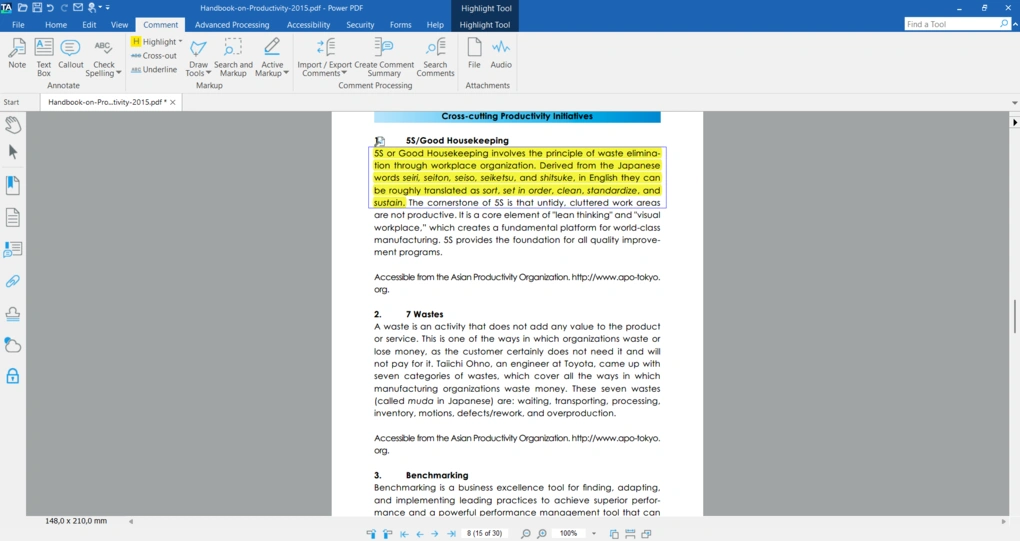Click the Search Comments tool

point(435,57)
